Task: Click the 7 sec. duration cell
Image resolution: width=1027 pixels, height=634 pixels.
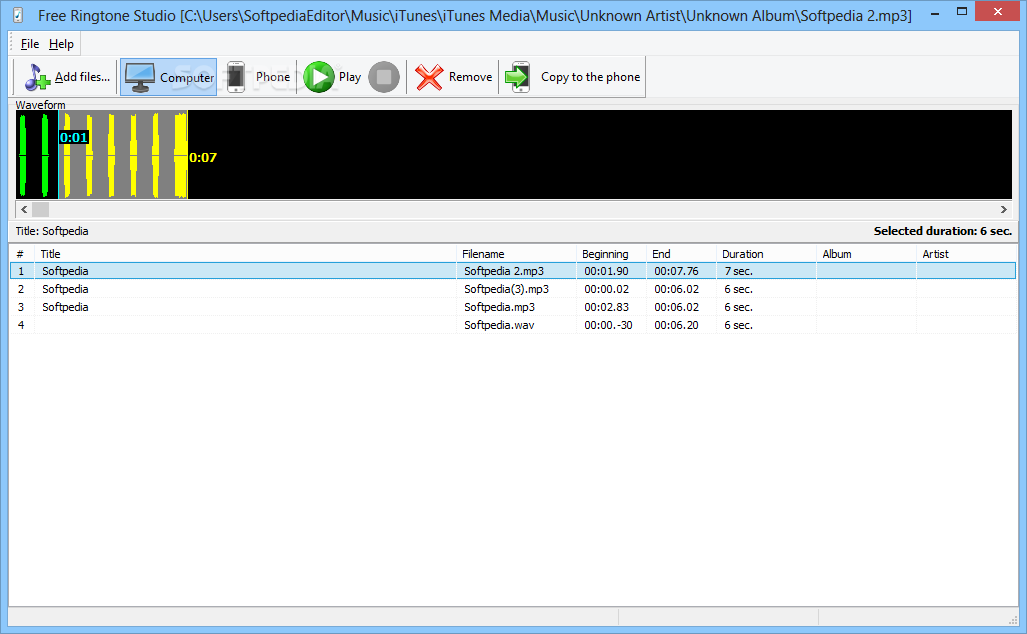Action: point(738,271)
